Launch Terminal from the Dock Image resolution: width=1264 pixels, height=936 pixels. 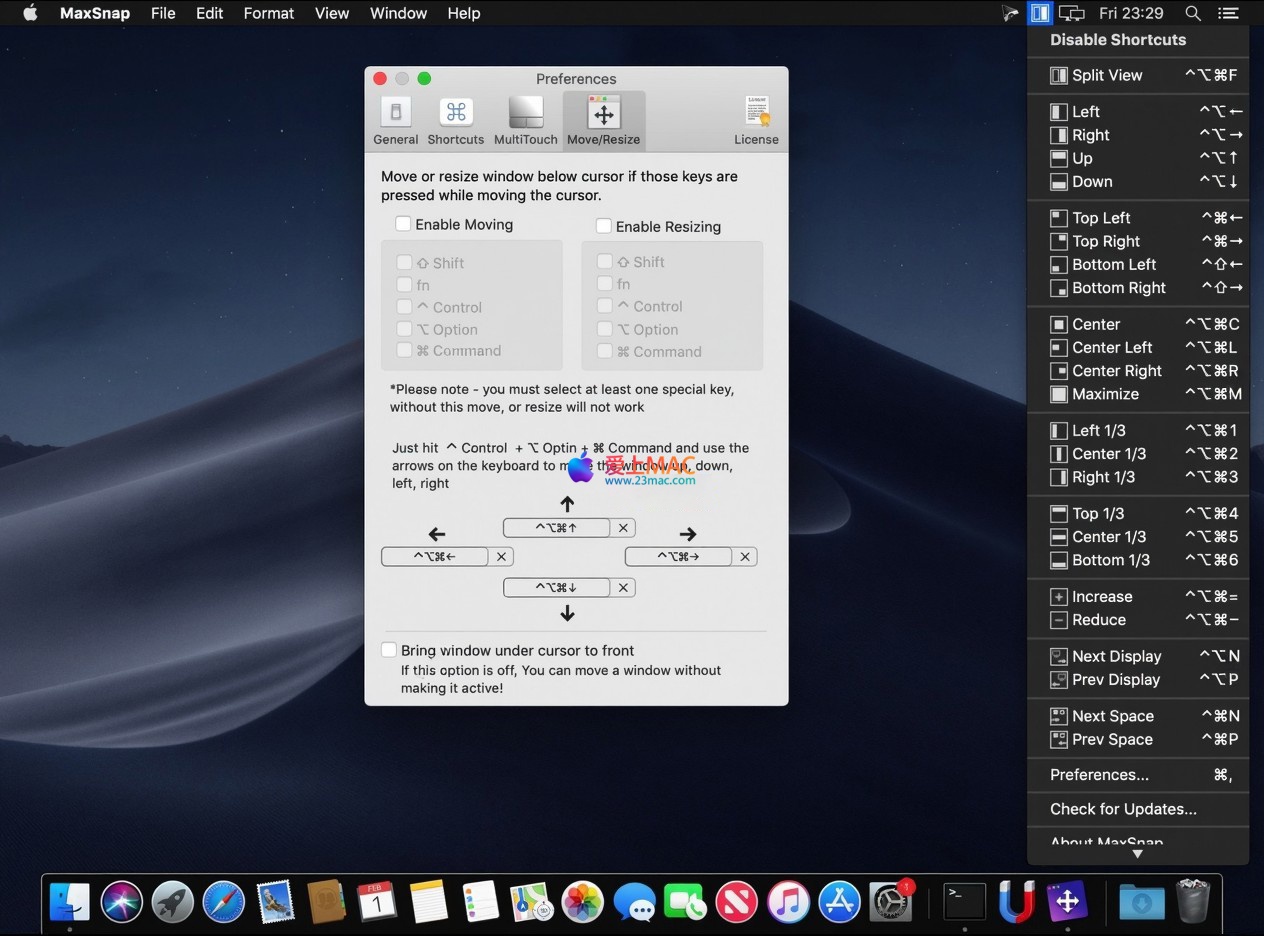[965, 901]
